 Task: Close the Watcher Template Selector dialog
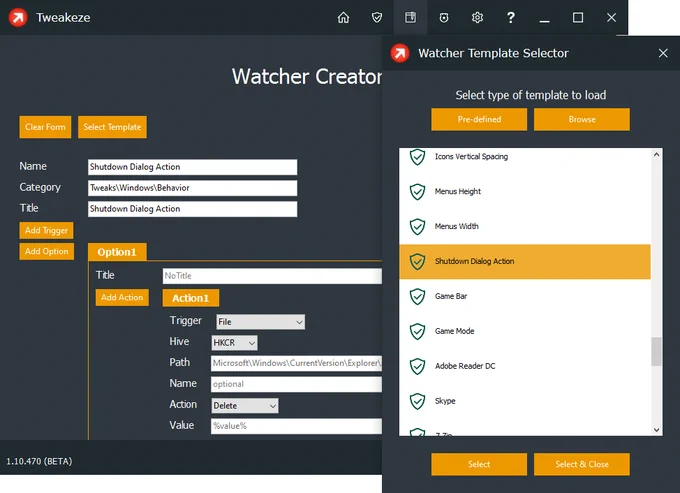(663, 53)
